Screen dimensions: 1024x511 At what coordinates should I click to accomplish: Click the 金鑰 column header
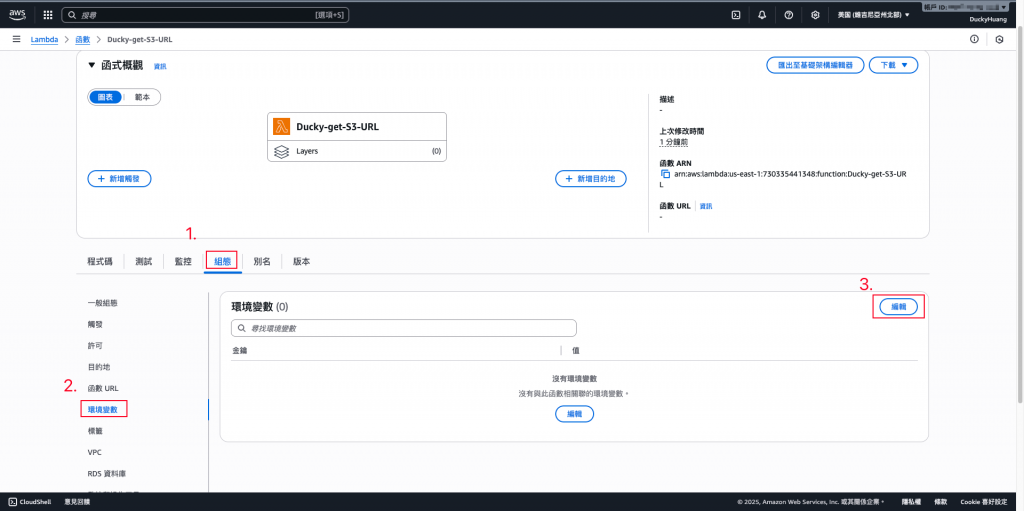240,351
